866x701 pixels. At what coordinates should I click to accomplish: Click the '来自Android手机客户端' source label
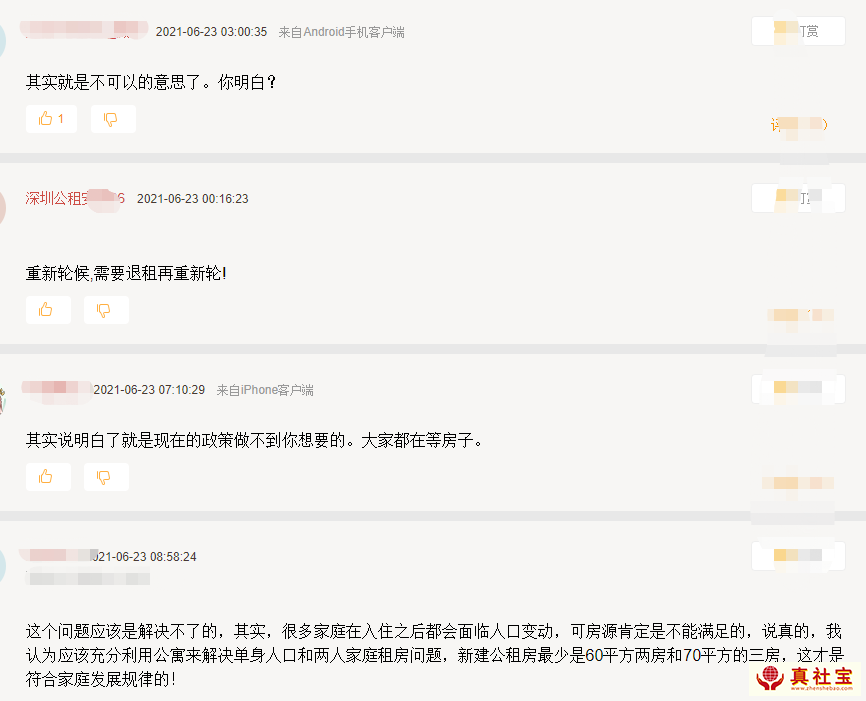tap(341, 32)
